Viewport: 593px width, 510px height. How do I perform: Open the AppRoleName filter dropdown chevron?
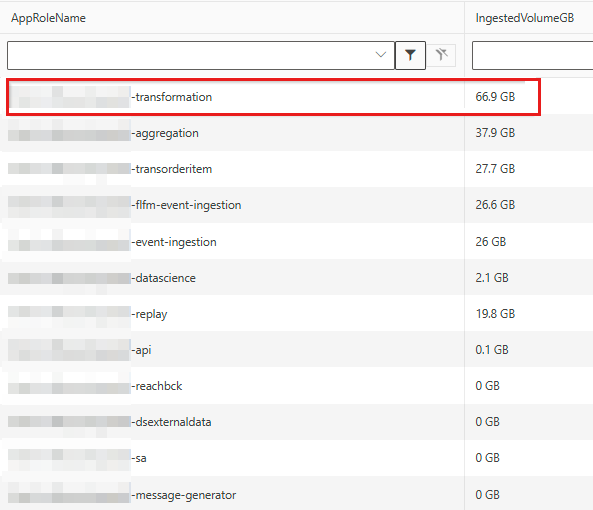click(381, 55)
